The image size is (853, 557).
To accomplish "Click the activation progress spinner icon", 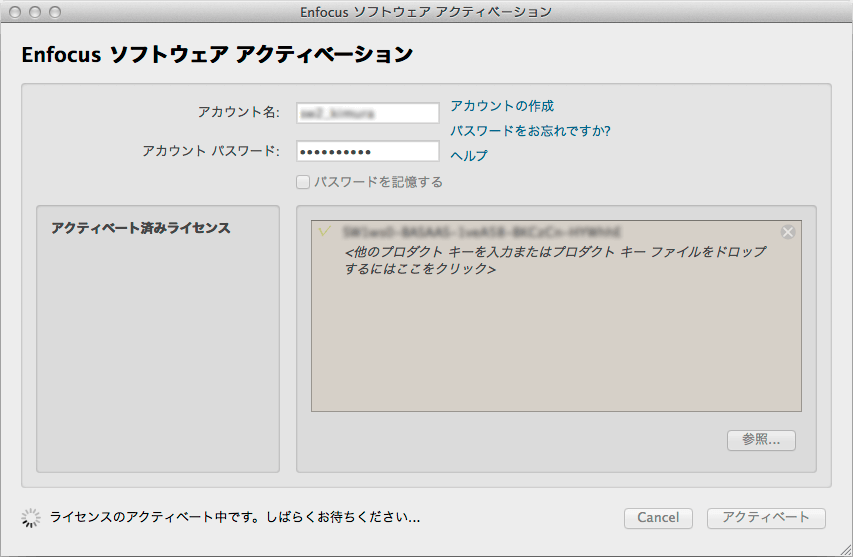I will 31,518.
